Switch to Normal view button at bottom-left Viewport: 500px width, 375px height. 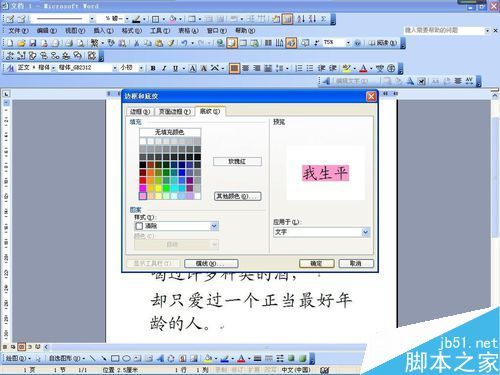[5, 347]
